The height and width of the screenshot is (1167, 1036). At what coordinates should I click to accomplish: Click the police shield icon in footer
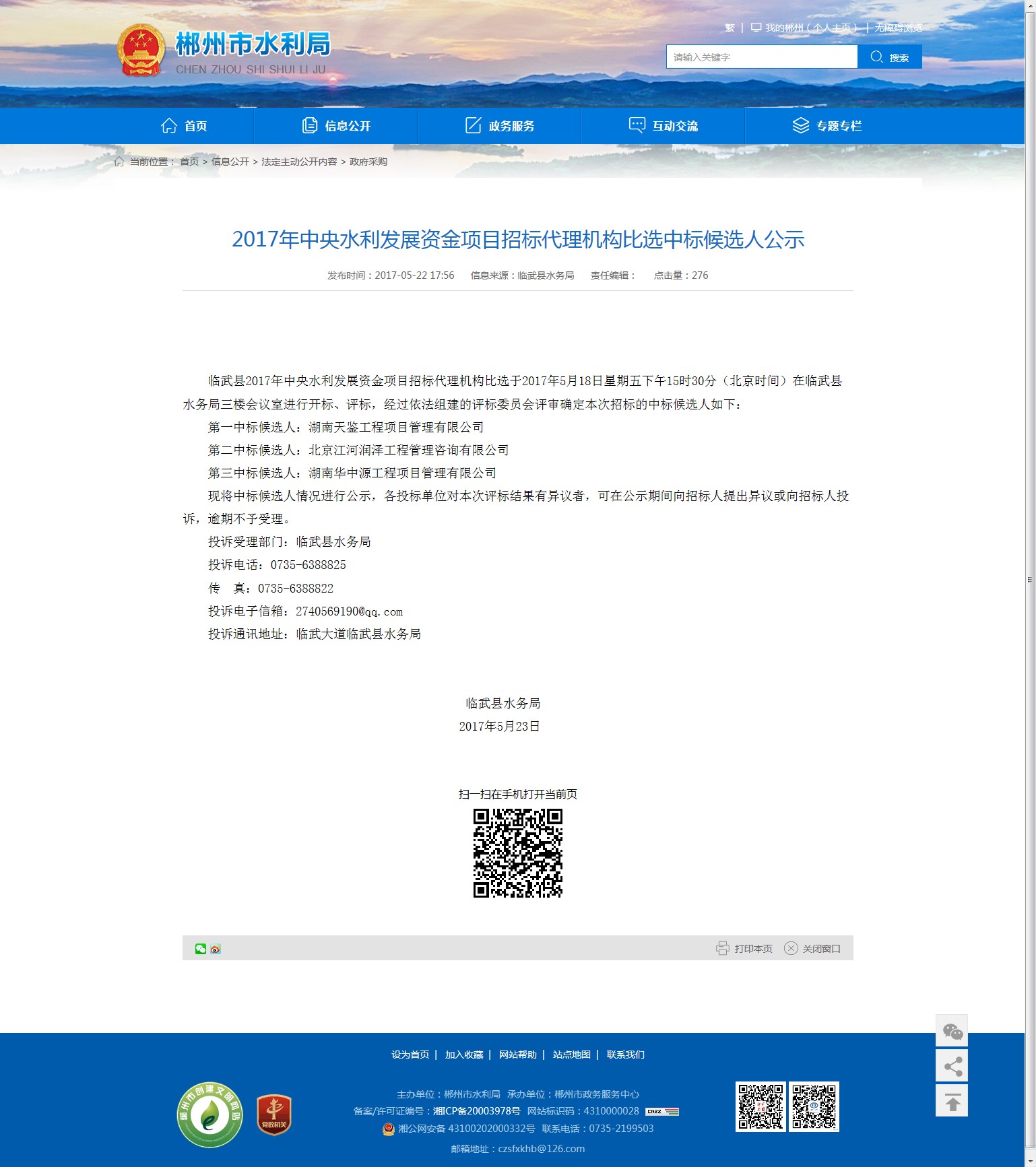[389, 1129]
